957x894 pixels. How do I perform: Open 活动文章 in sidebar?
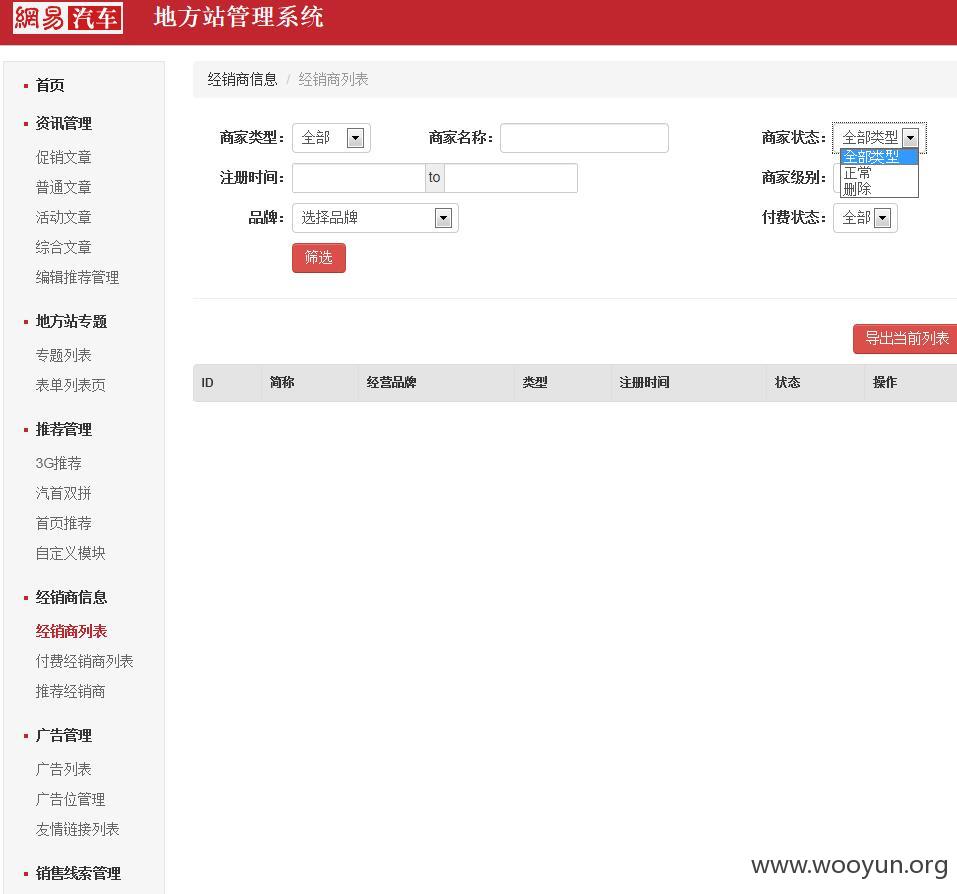pos(63,217)
